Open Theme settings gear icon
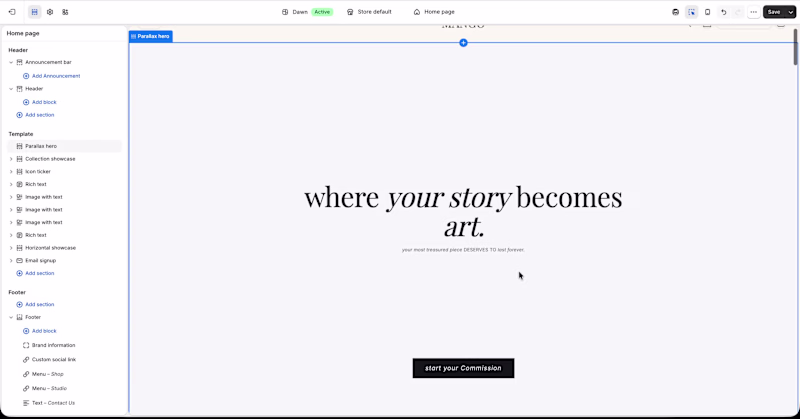The width and height of the screenshot is (800, 419). 49,12
